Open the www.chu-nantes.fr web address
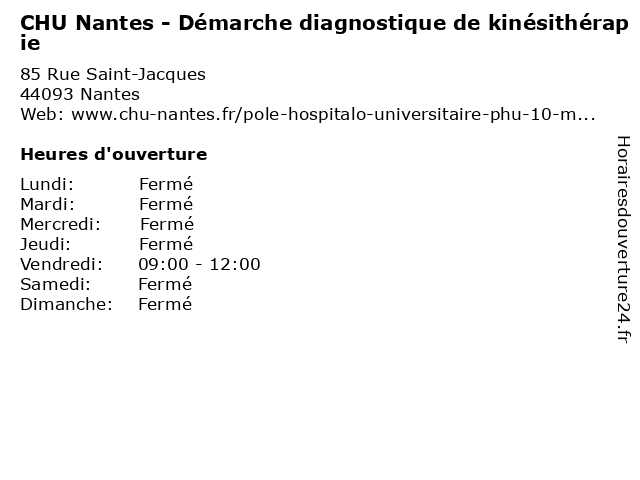Image resolution: width=640 pixels, height=480 pixels. [333, 114]
